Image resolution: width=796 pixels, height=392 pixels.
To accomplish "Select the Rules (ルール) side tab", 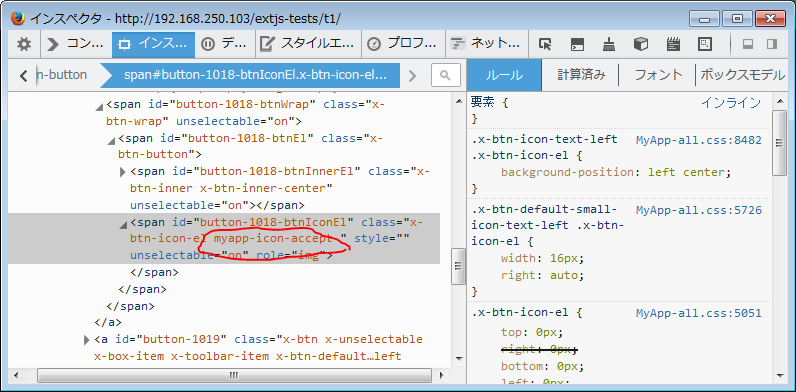I will coord(504,75).
